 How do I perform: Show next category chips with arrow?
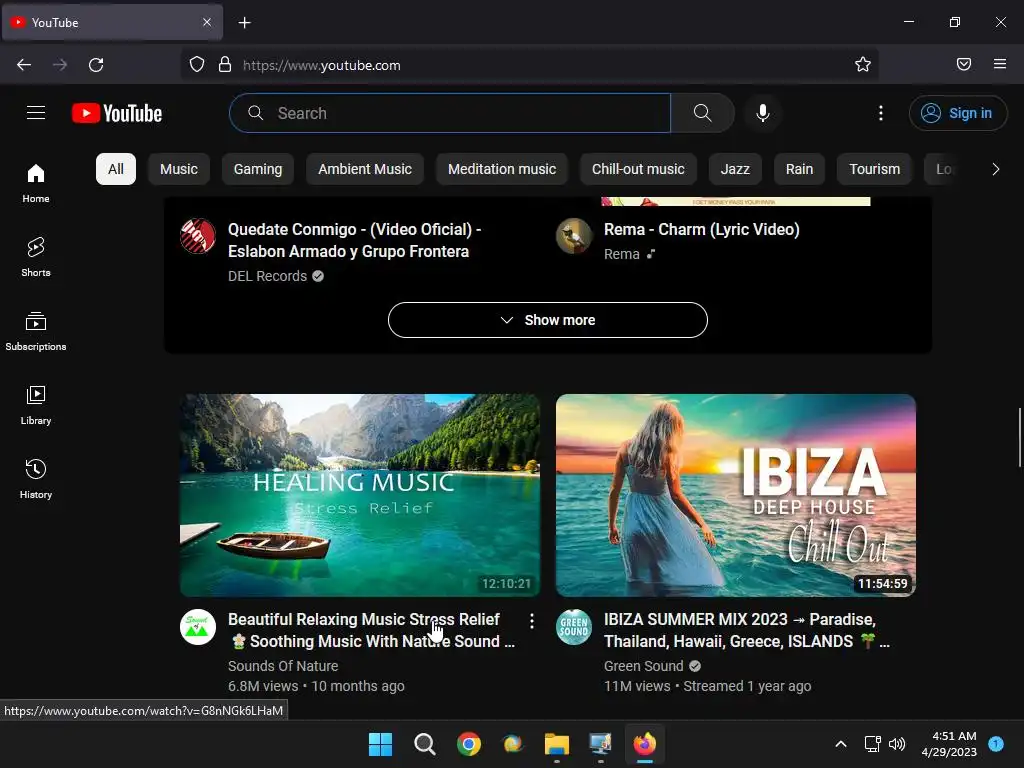pos(995,169)
